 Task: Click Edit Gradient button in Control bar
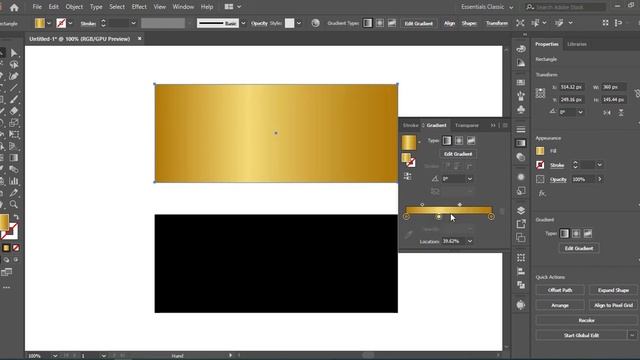(418, 23)
